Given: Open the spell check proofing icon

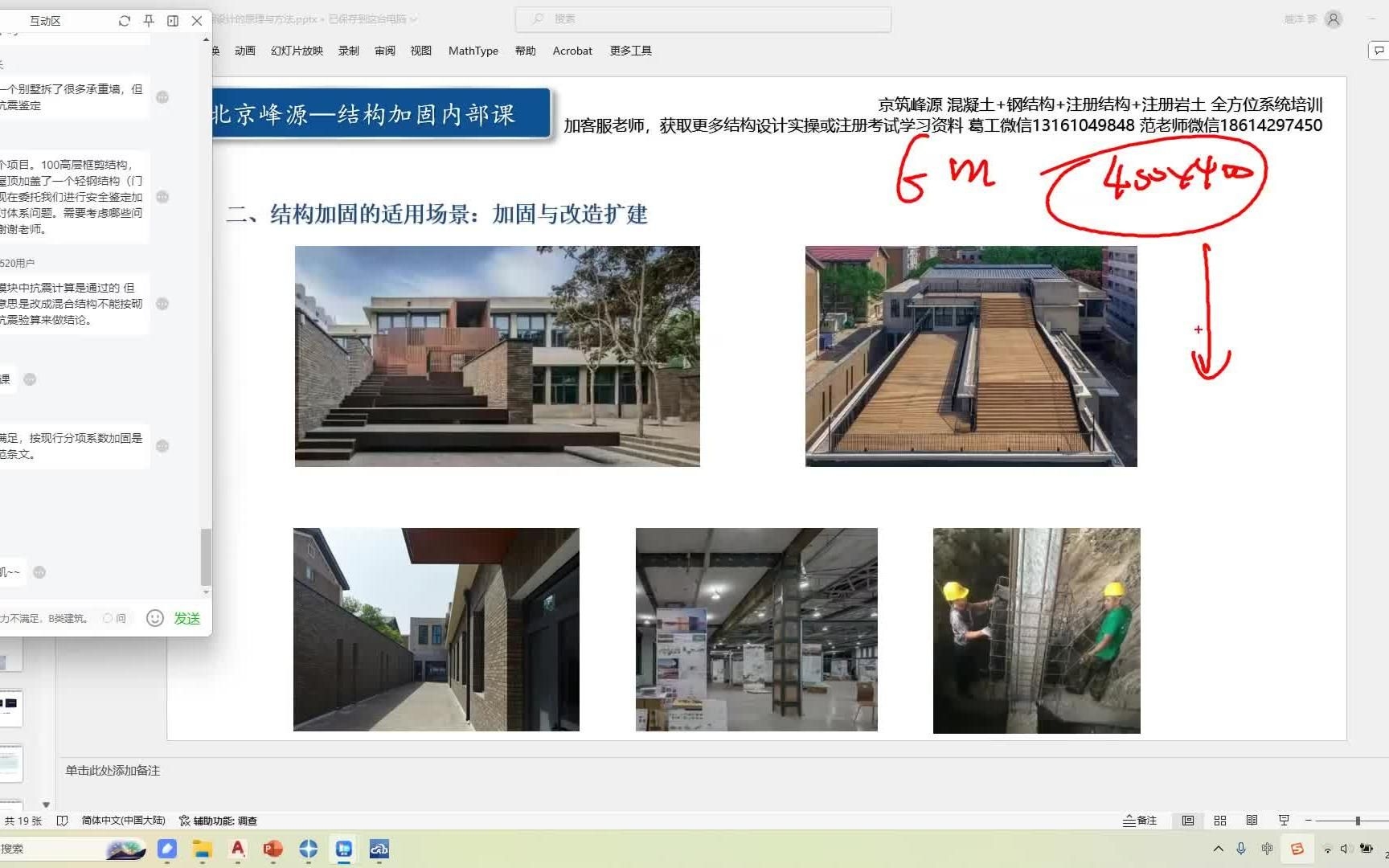Looking at the screenshot, I should point(62,821).
